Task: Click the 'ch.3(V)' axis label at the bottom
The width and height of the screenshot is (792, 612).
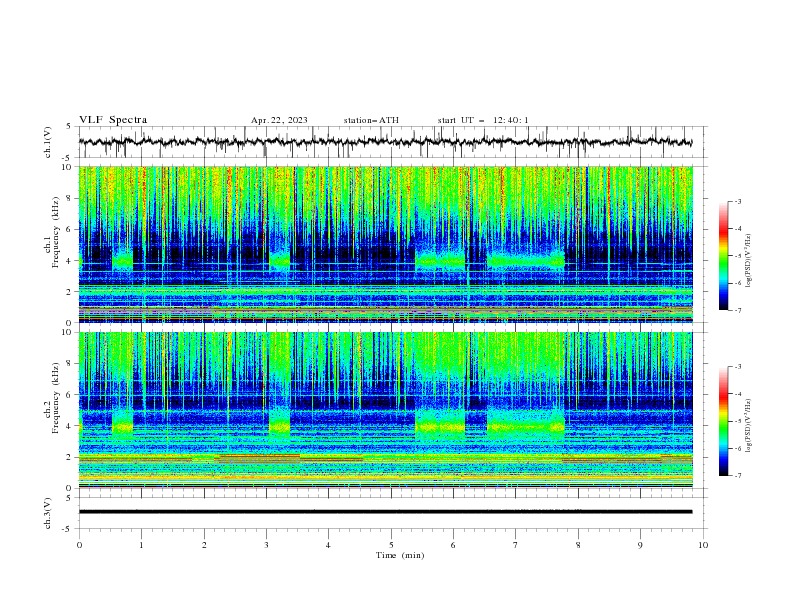Action: coord(48,513)
